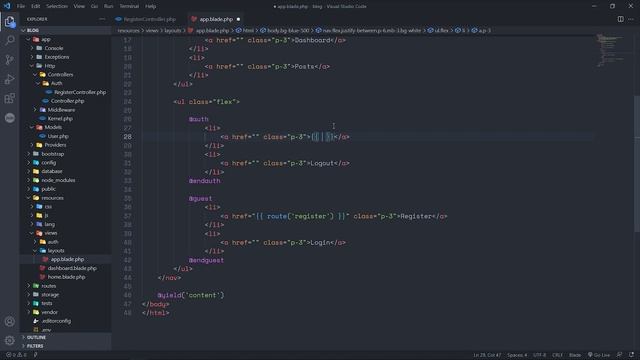The width and height of the screenshot is (640, 360).
Task: Expand the OUTLINE section
Action: [65, 337]
